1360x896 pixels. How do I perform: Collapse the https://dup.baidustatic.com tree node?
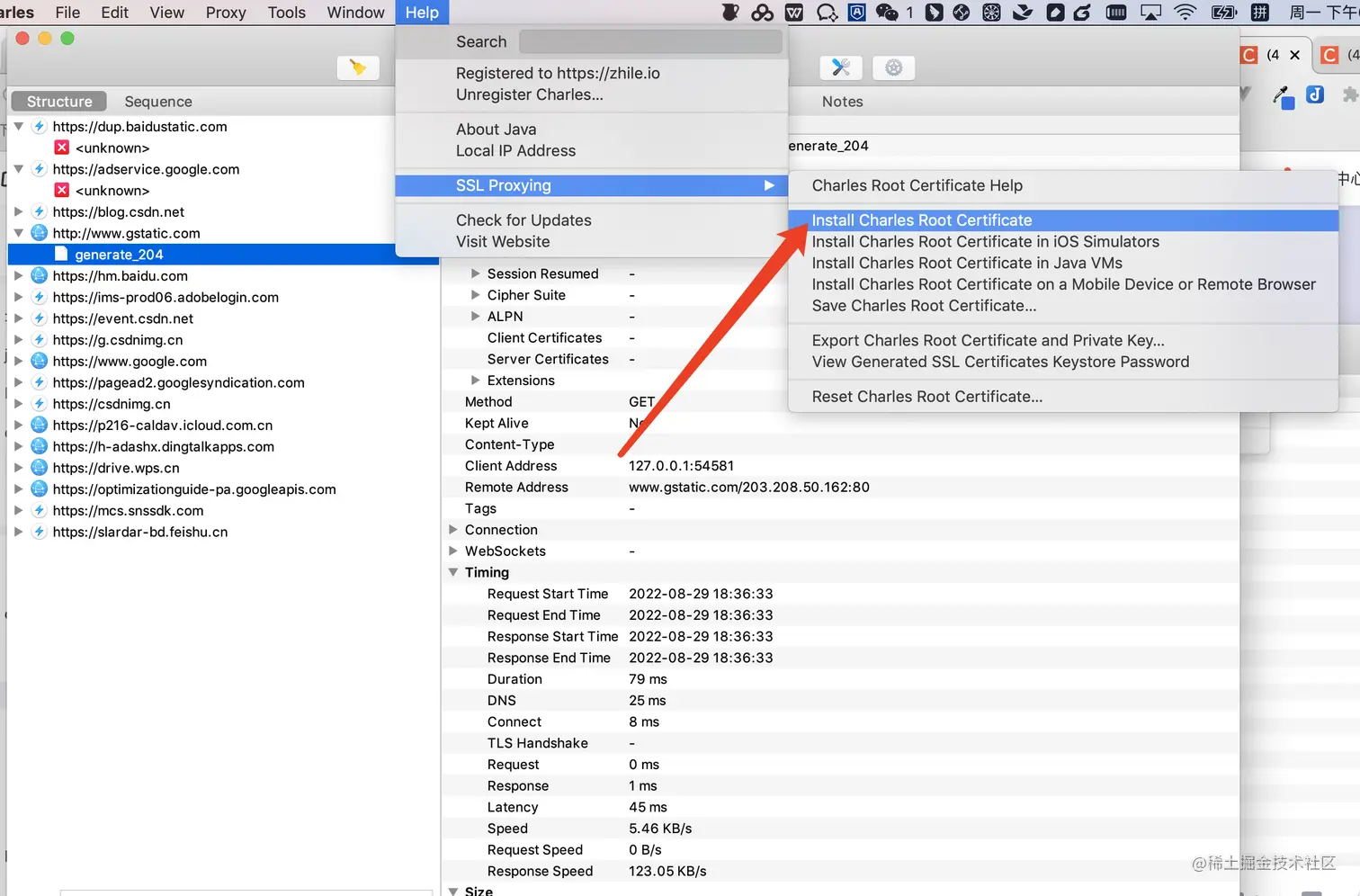pos(18,127)
